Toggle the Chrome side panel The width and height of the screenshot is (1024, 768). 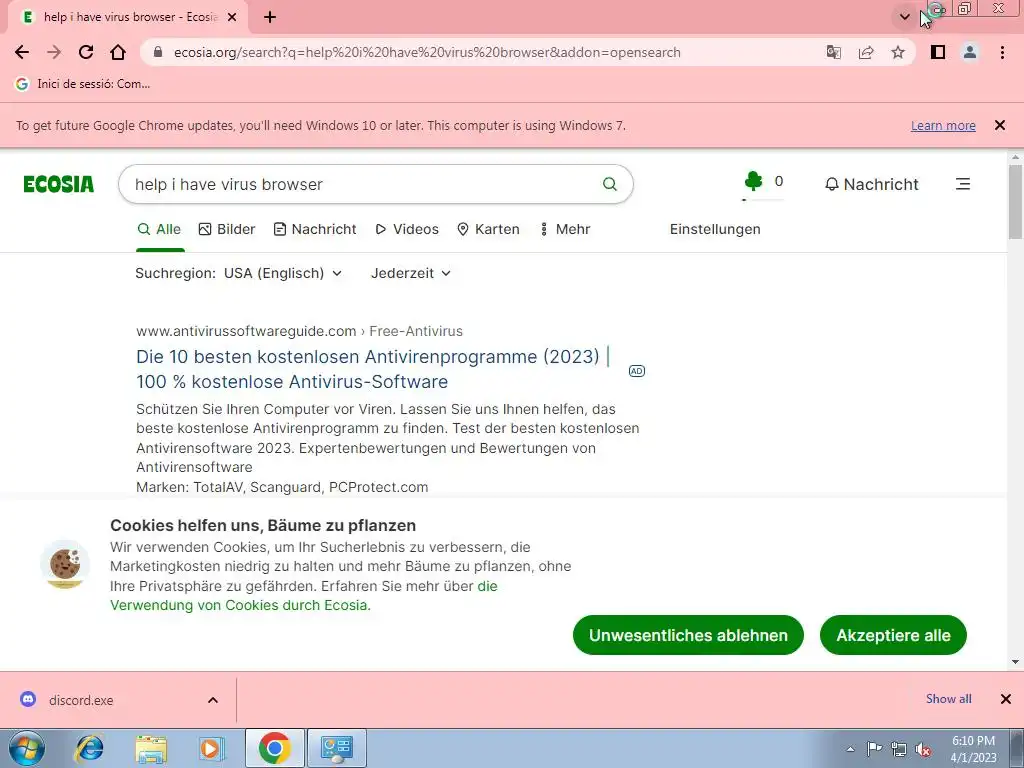point(938,52)
